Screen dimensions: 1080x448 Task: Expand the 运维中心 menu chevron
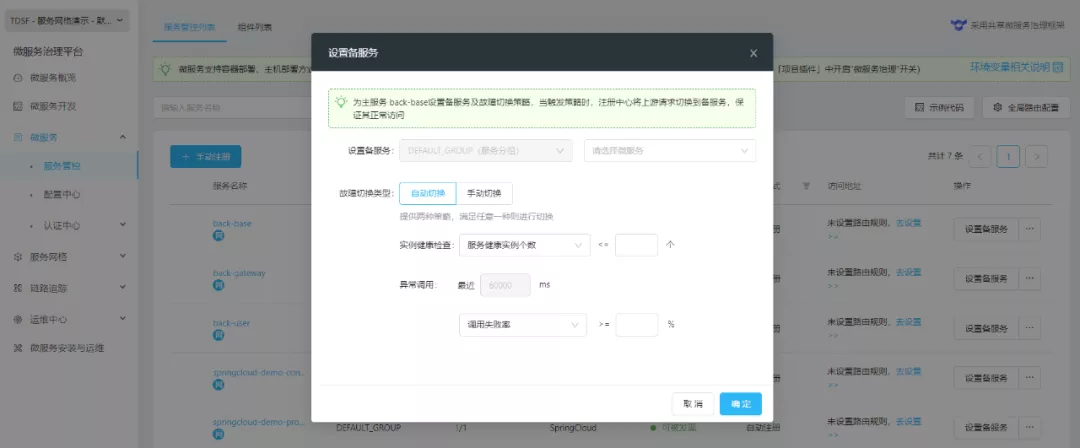click(x=123, y=320)
